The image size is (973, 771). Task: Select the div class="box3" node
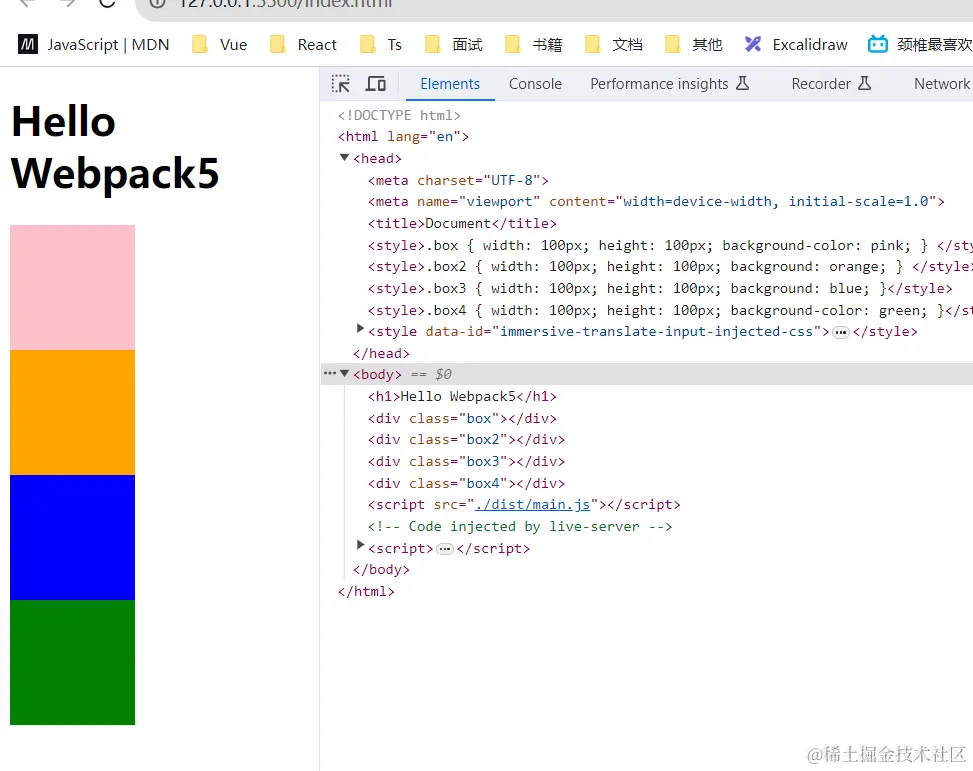coord(466,462)
